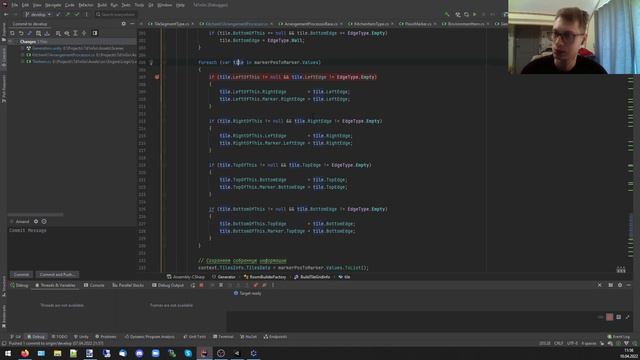Open the File menu
The height and width of the screenshot is (360, 640).
14,5
